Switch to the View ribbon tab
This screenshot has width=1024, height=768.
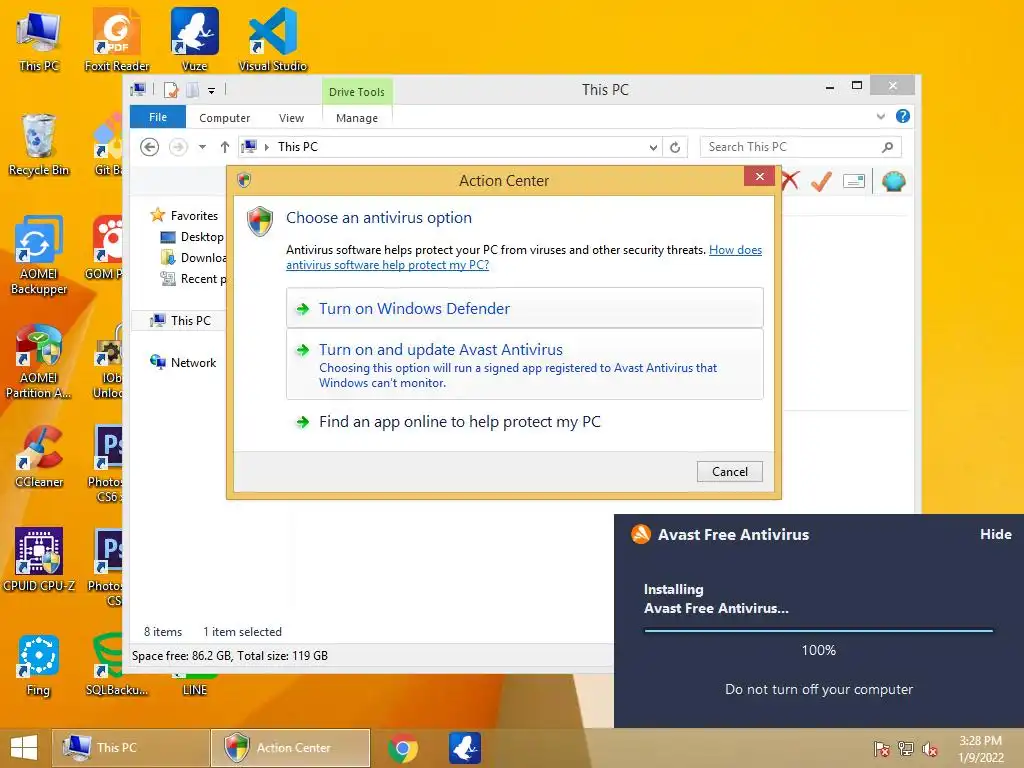(x=291, y=118)
